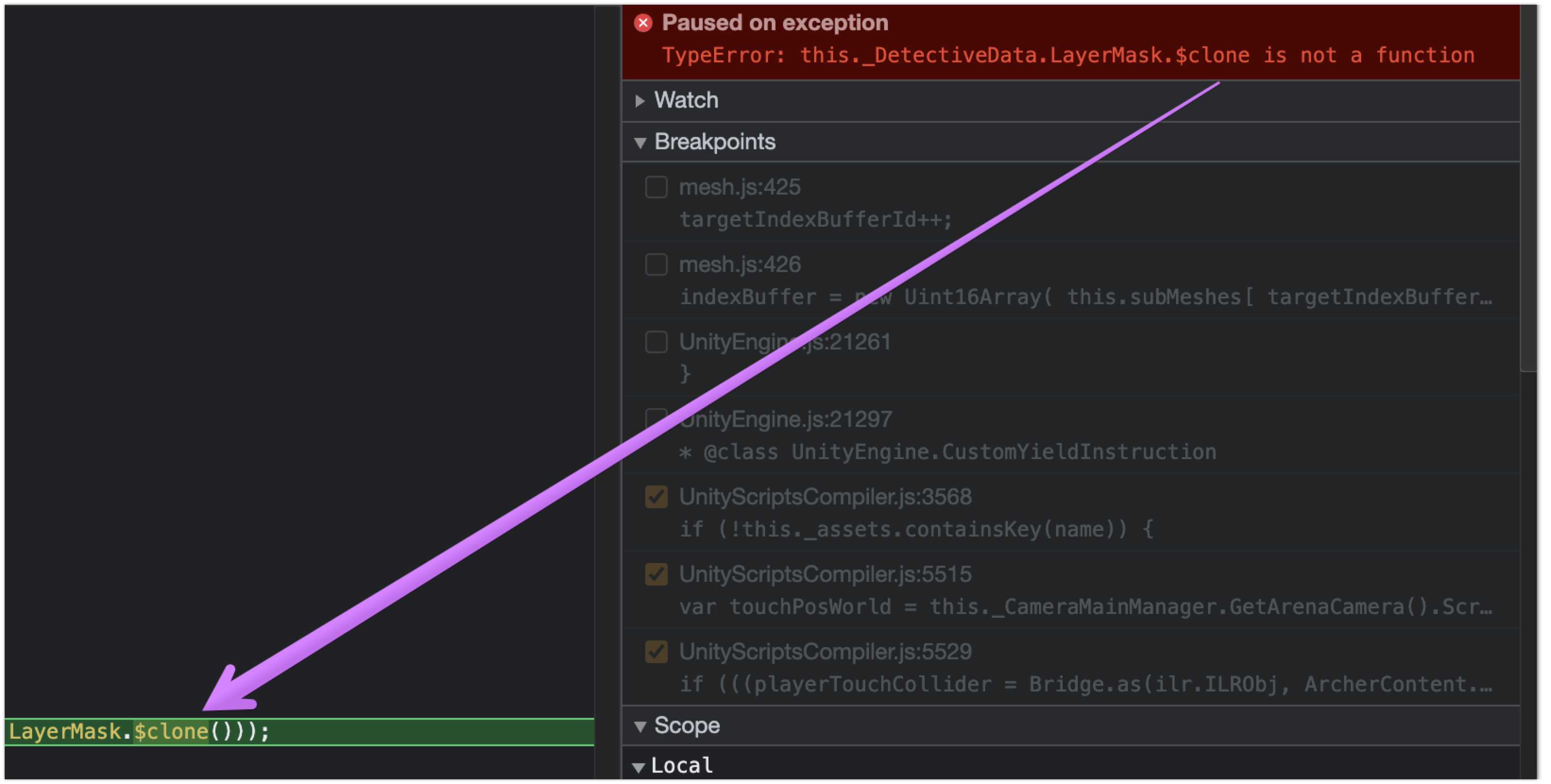
Task: Collapse the Scope section
Action: 640,727
